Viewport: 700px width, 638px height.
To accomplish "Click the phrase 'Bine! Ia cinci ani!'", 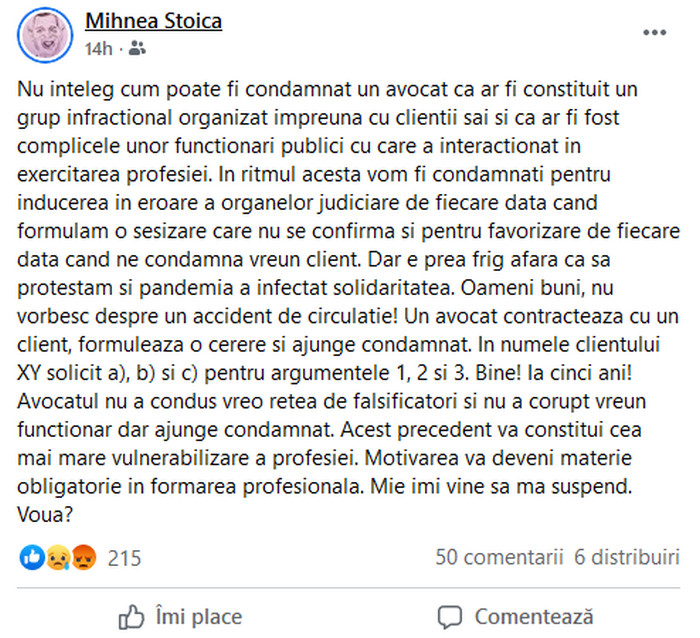I will tap(554, 373).
